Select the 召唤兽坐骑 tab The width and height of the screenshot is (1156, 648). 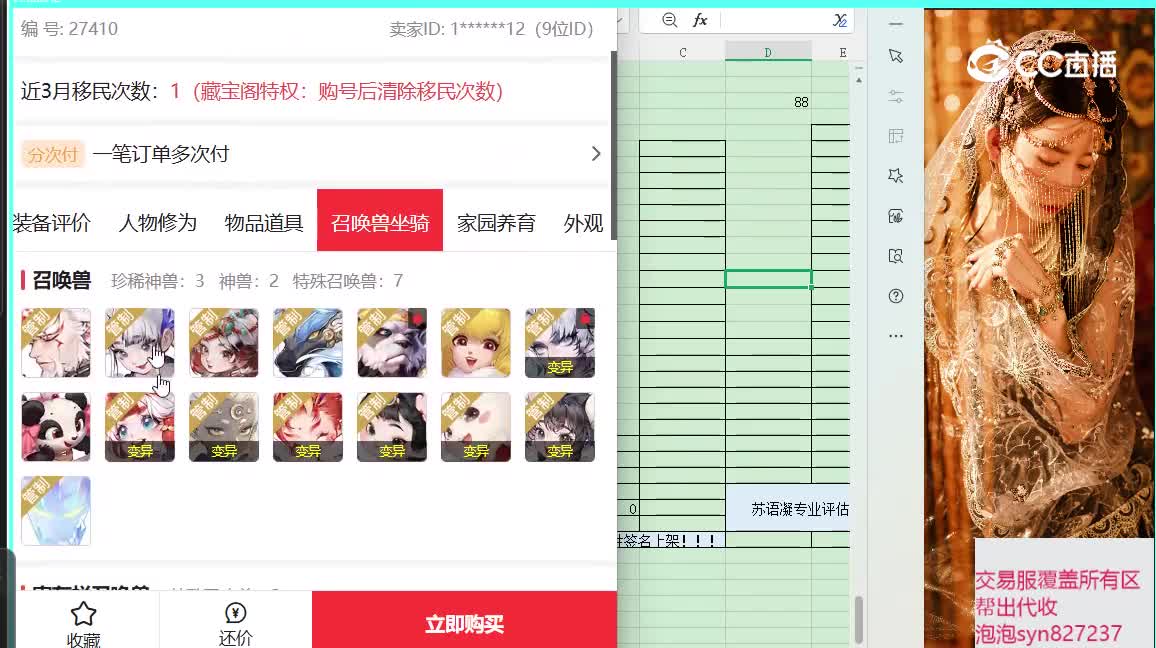380,220
